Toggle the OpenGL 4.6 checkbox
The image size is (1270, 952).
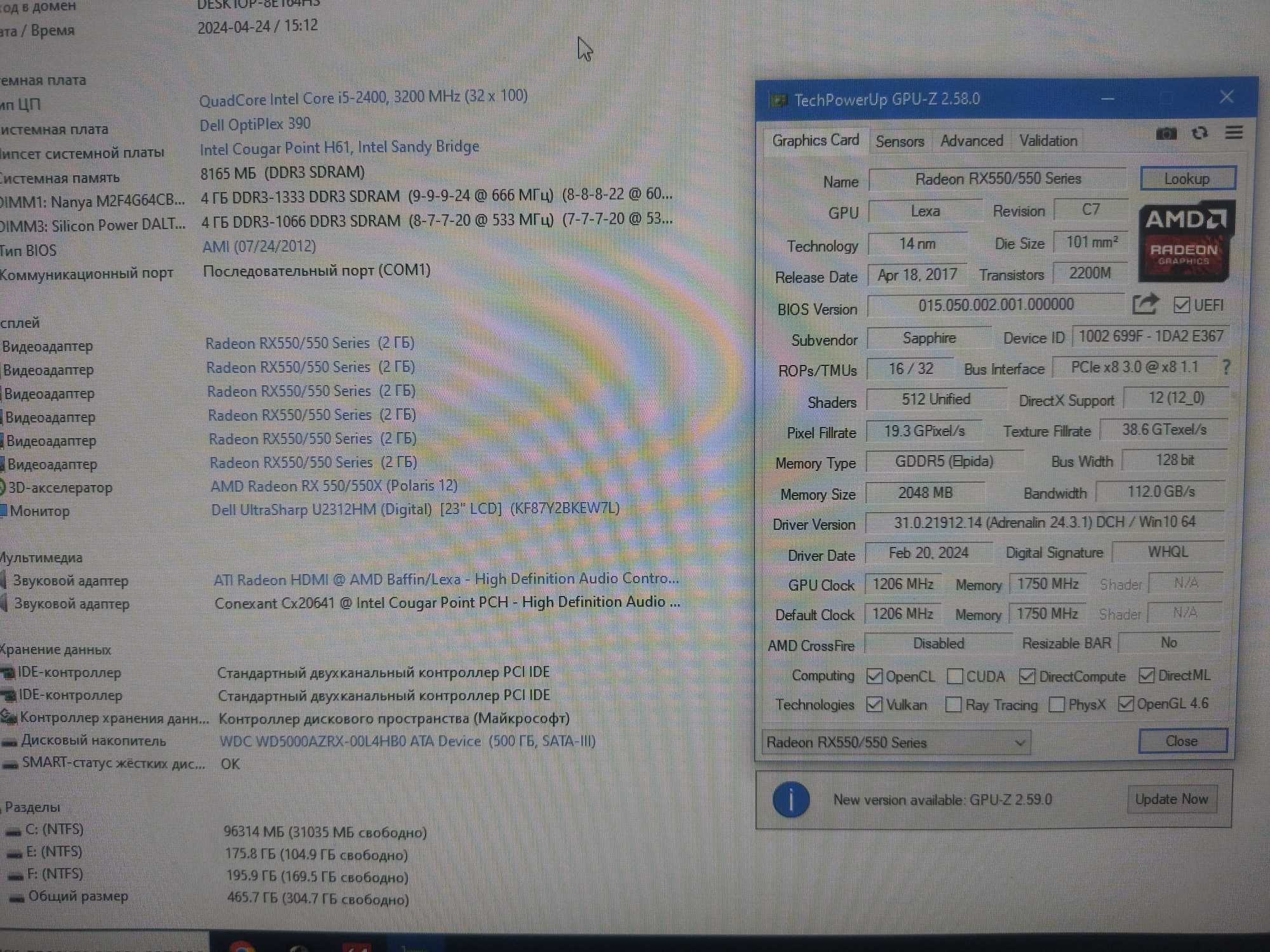click(x=1125, y=704)
